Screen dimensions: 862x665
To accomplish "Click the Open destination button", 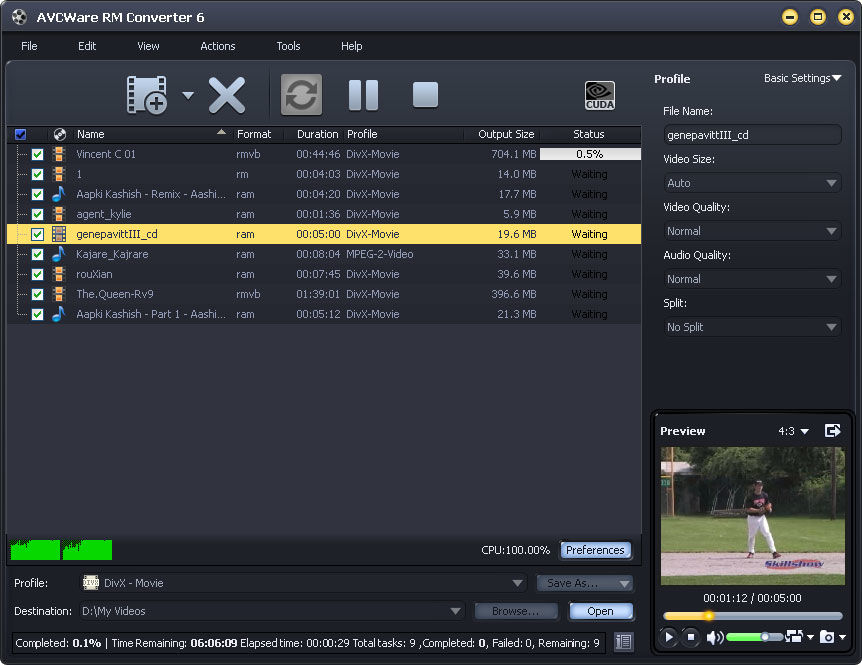I will click(600, 611).
